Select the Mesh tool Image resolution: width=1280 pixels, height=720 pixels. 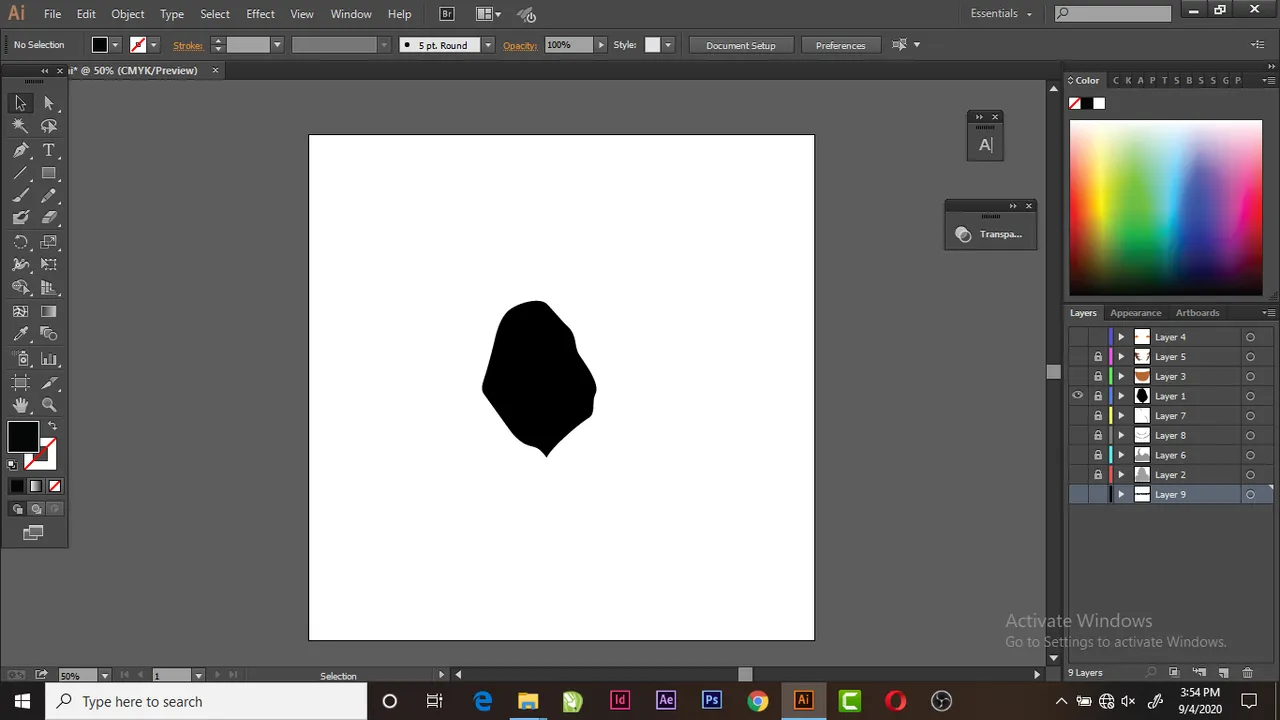[x=20, y=311]
